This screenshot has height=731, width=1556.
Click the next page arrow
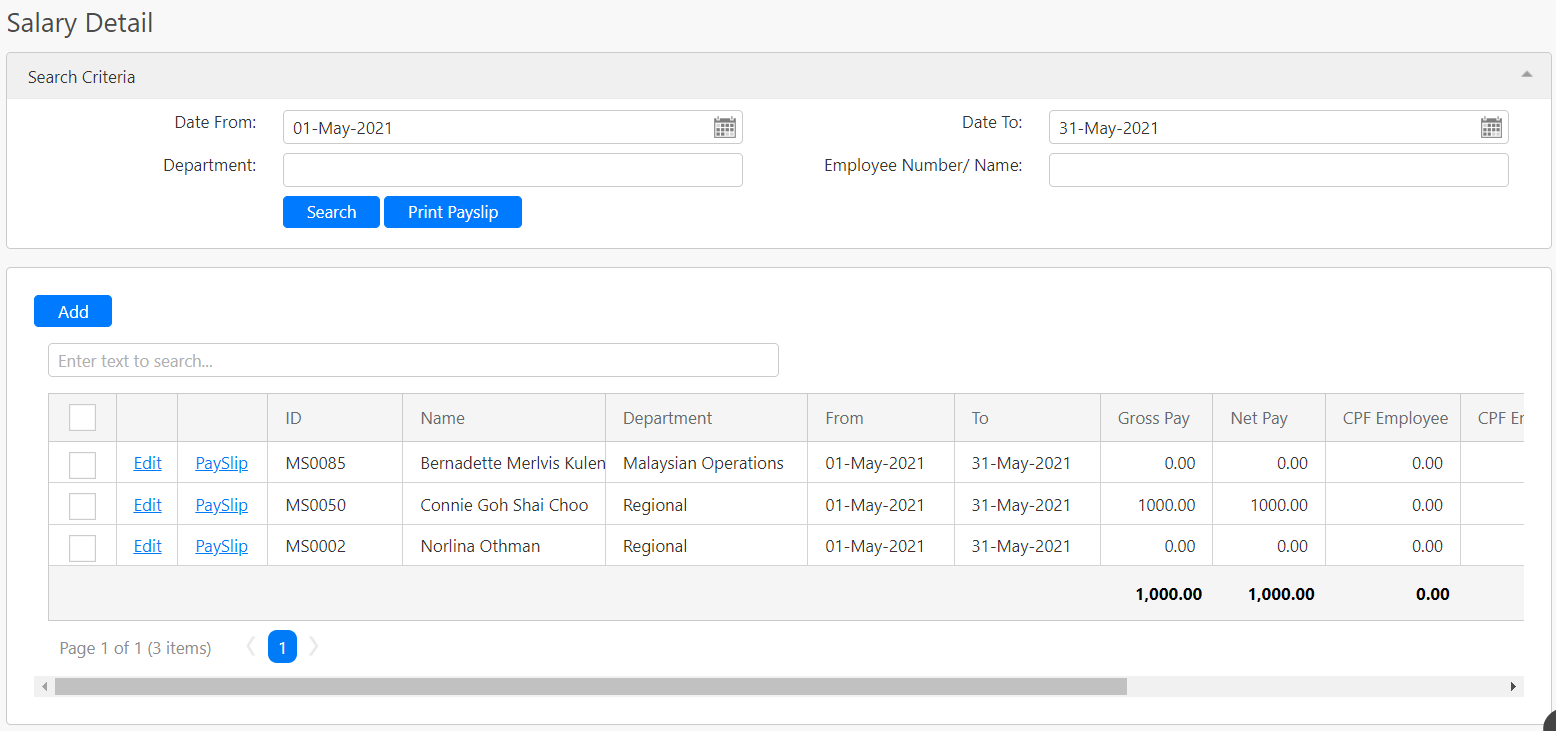(x=314, y=647)
